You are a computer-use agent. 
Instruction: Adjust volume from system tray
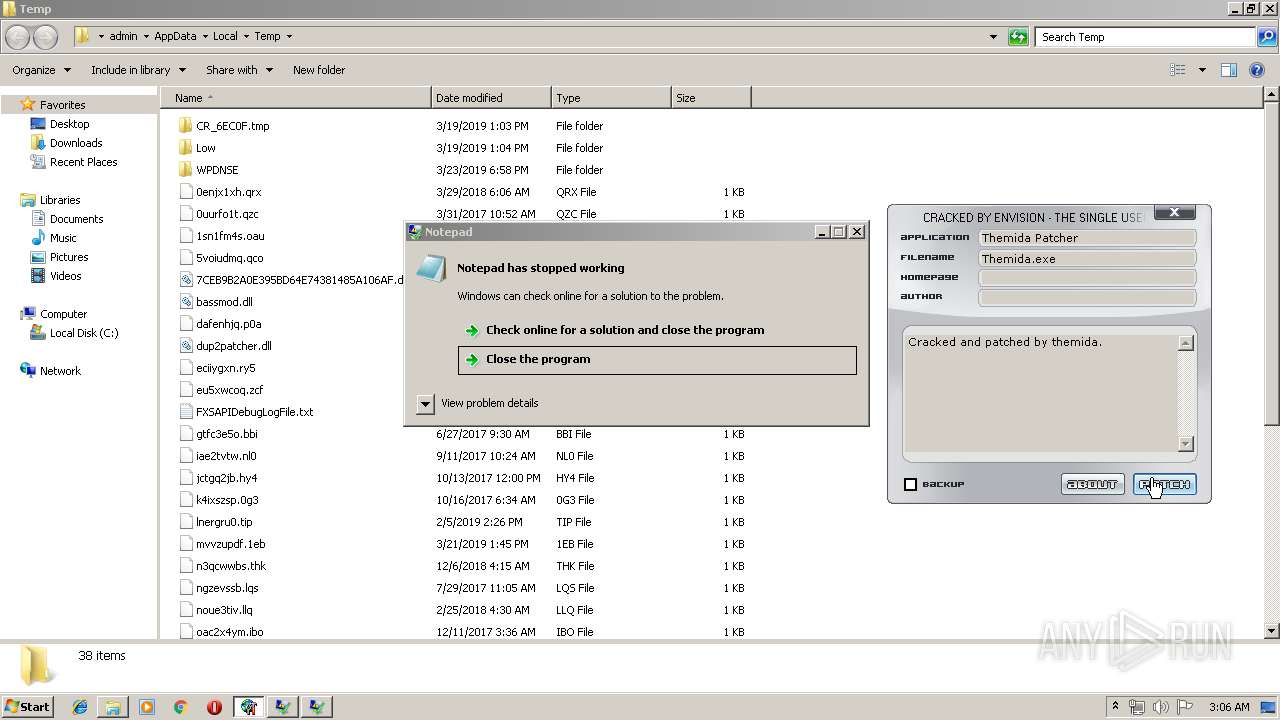click(x=1161, y=707)
